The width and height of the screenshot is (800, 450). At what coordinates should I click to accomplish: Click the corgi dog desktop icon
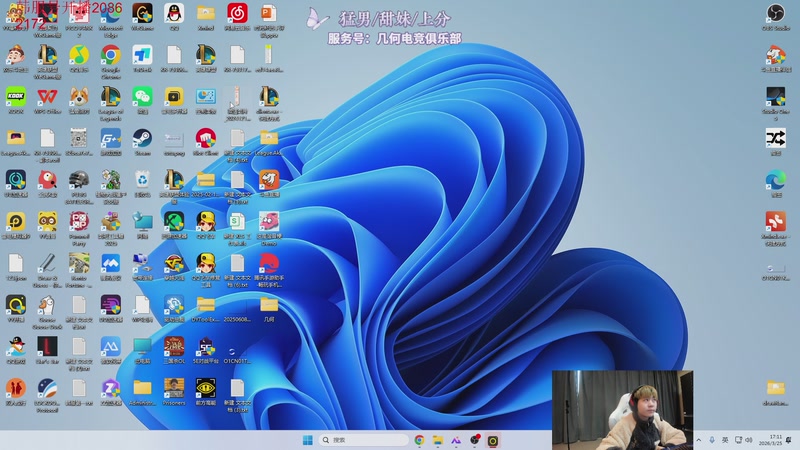click(x=79, y=96)
